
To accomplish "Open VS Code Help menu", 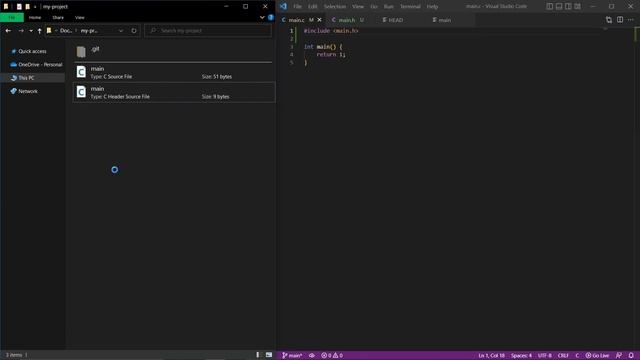I will (432, 7).
